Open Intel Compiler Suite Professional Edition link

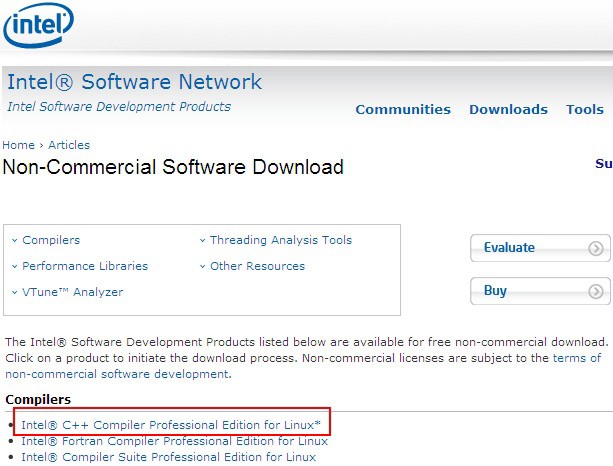pyautogui.click(x=168, y=457)
